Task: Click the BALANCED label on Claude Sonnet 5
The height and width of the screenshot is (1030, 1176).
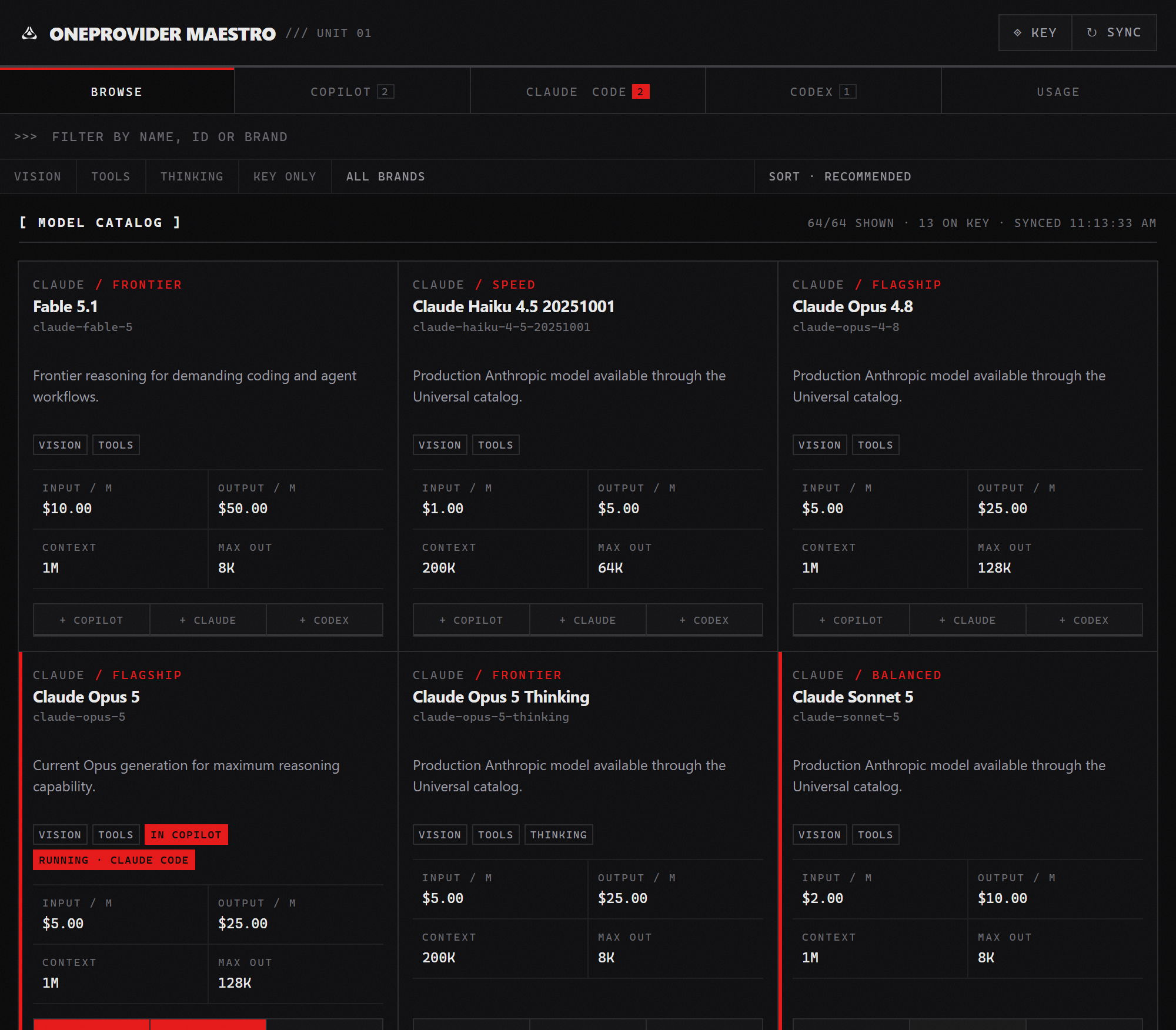Action: 907,675
